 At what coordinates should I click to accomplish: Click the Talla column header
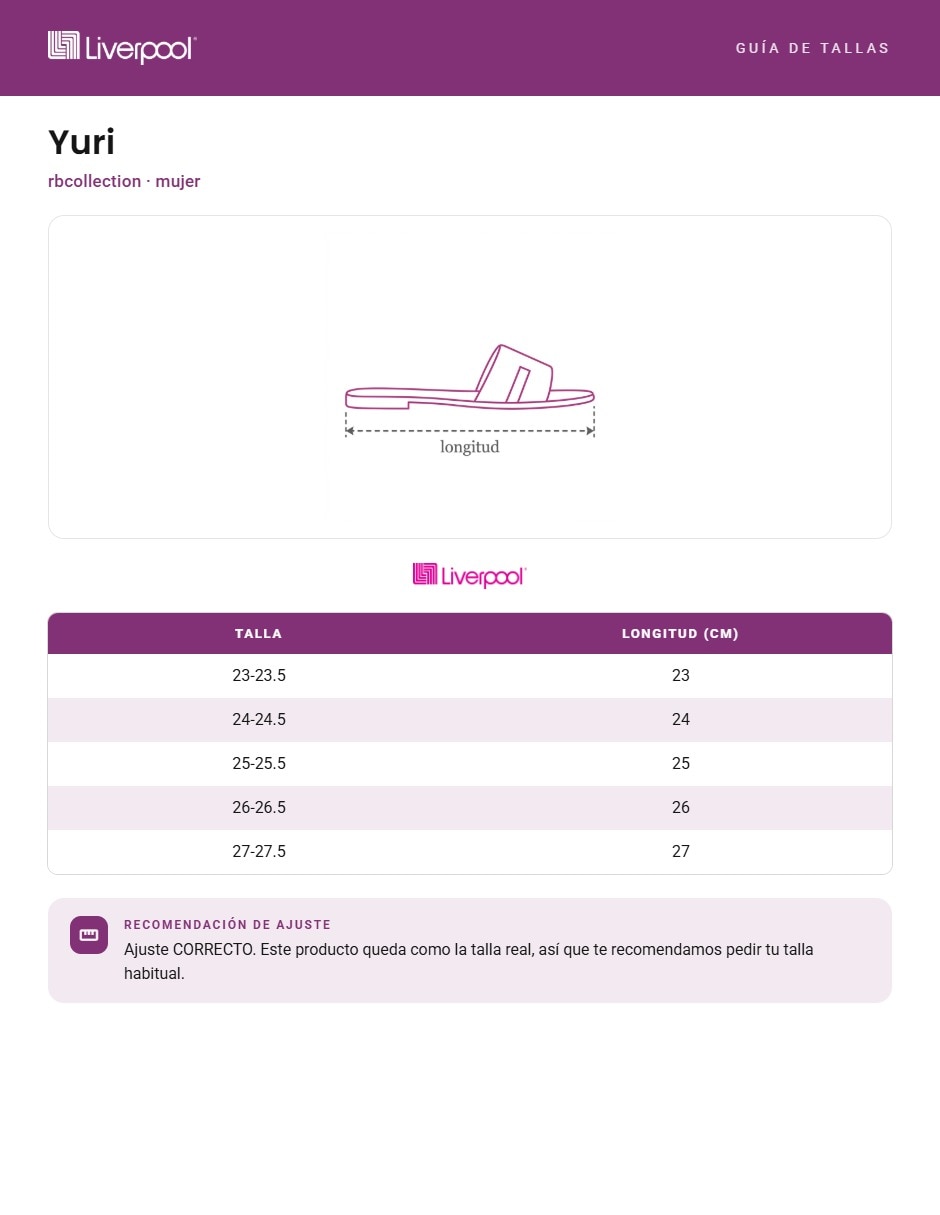click(x=259, y=633)
